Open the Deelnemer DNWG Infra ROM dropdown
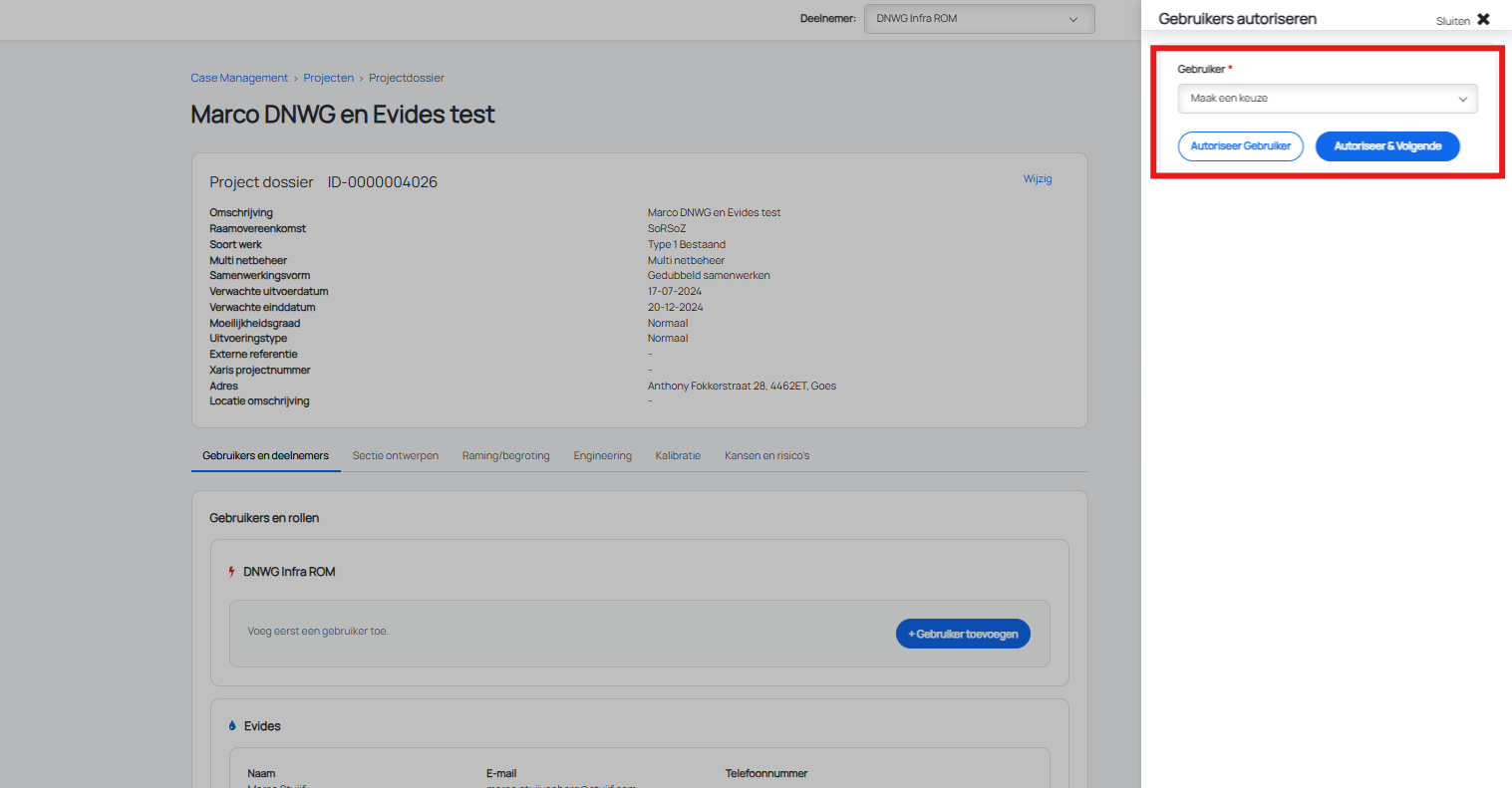The width and height of the screenshot is (1512, 788). [979, 19]
